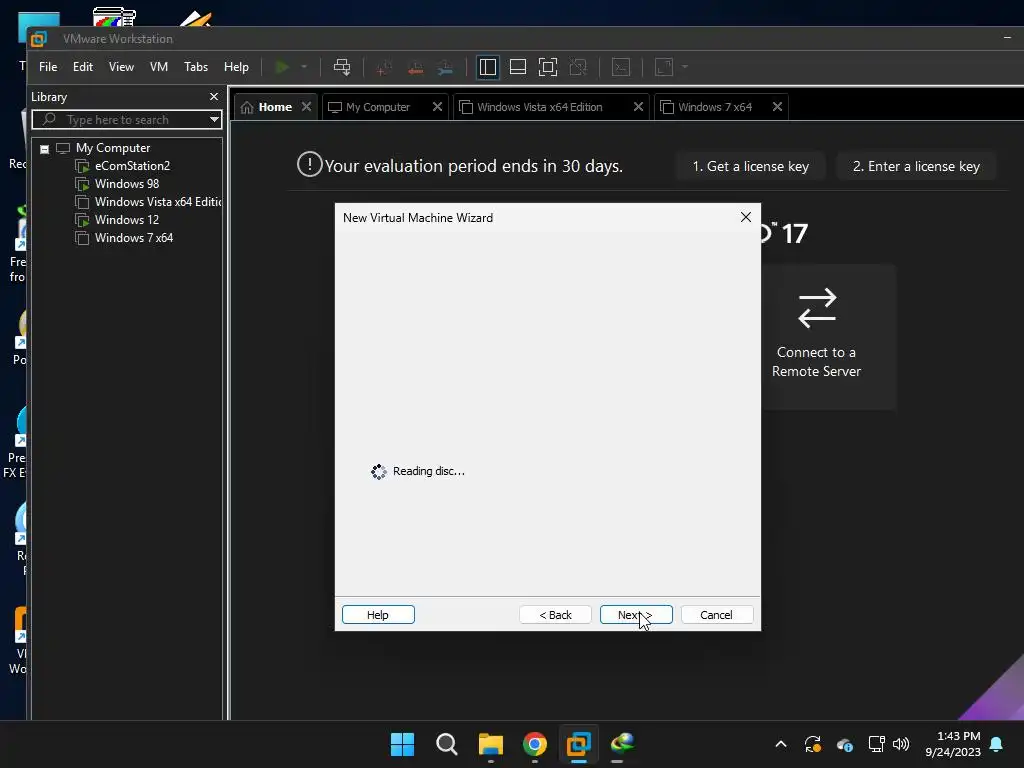This screenshot has width=1024, height=768.
Task: Close the My Computer tab
Action: pos(438,106)
